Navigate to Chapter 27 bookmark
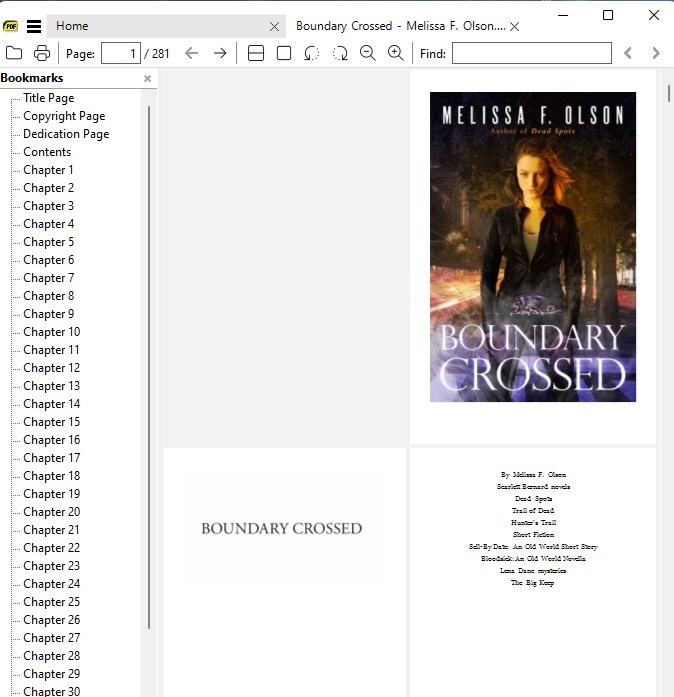The height and width of the screenshot is (697, 674). (52, 638)
